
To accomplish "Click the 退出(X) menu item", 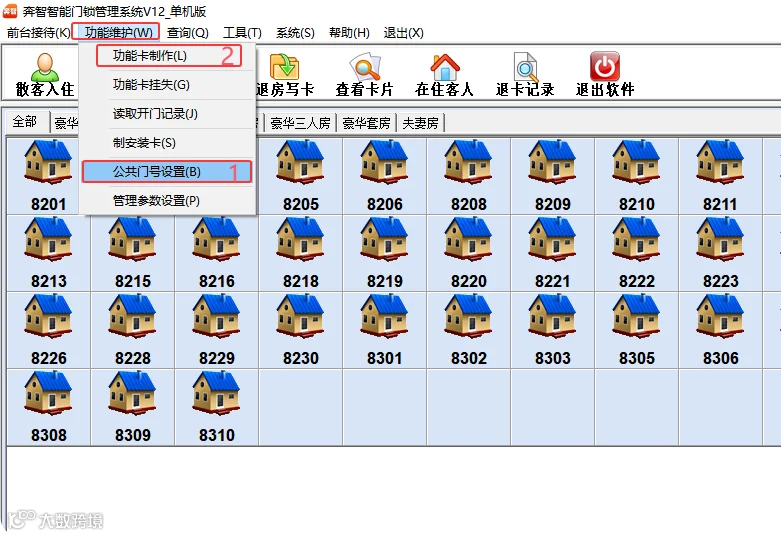I will click(x=403, y=33).
